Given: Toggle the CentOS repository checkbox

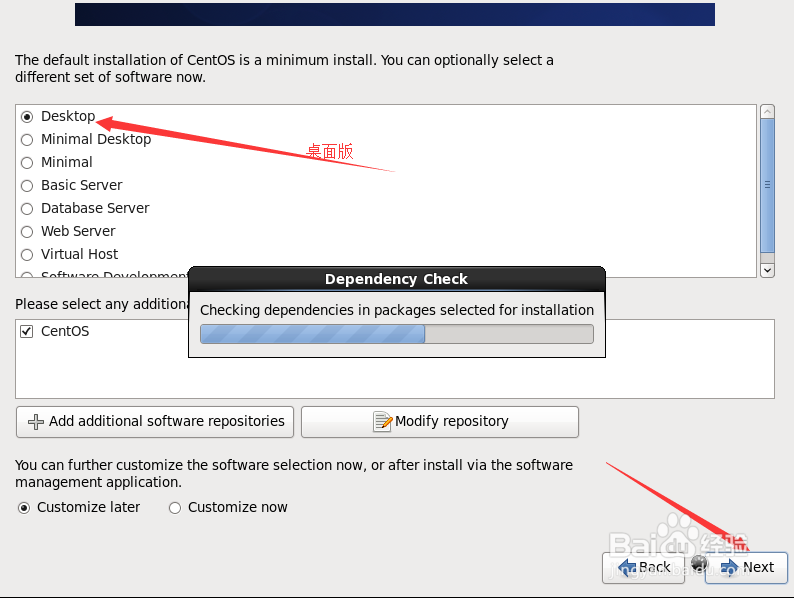Looking at the screenshot, I should [26, 332].
